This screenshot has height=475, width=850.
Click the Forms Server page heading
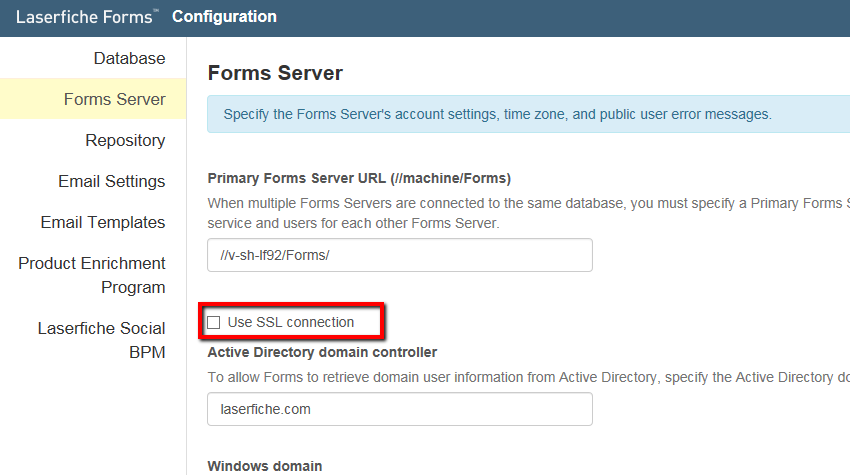pos(275,73)
